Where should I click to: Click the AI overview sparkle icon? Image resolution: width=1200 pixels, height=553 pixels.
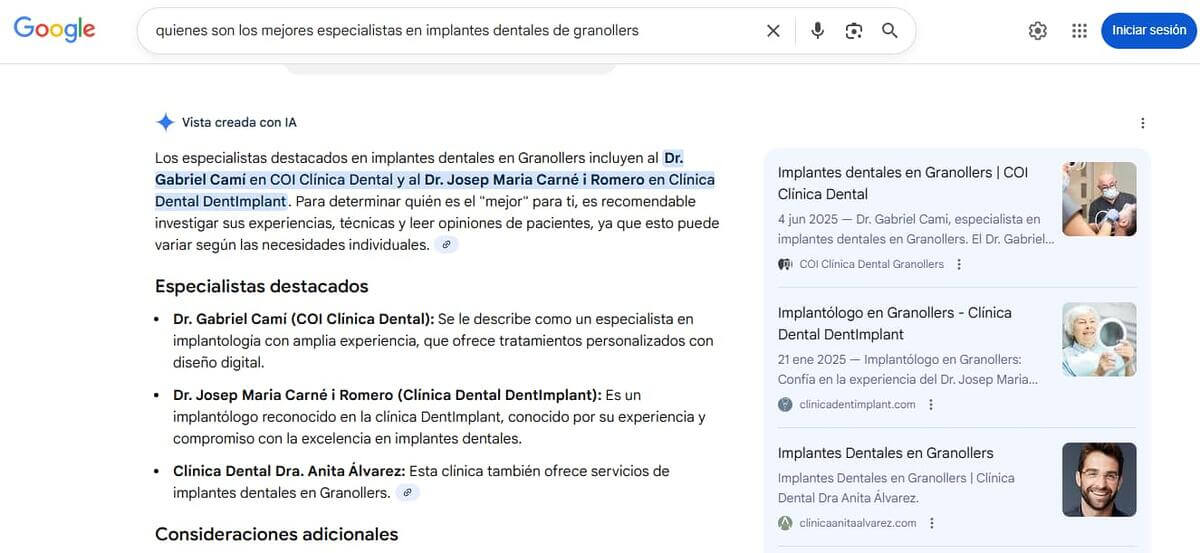(165, 122)
